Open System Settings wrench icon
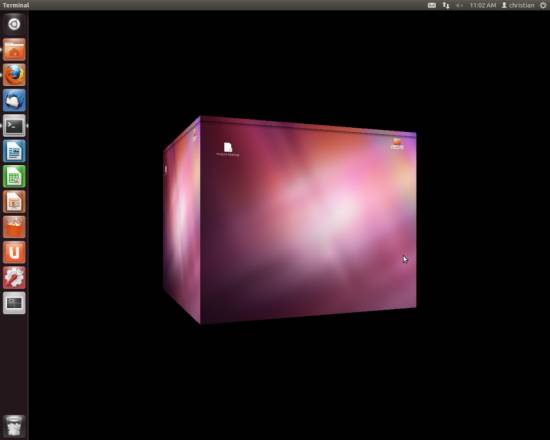The image size is (550, 440). 14,278
